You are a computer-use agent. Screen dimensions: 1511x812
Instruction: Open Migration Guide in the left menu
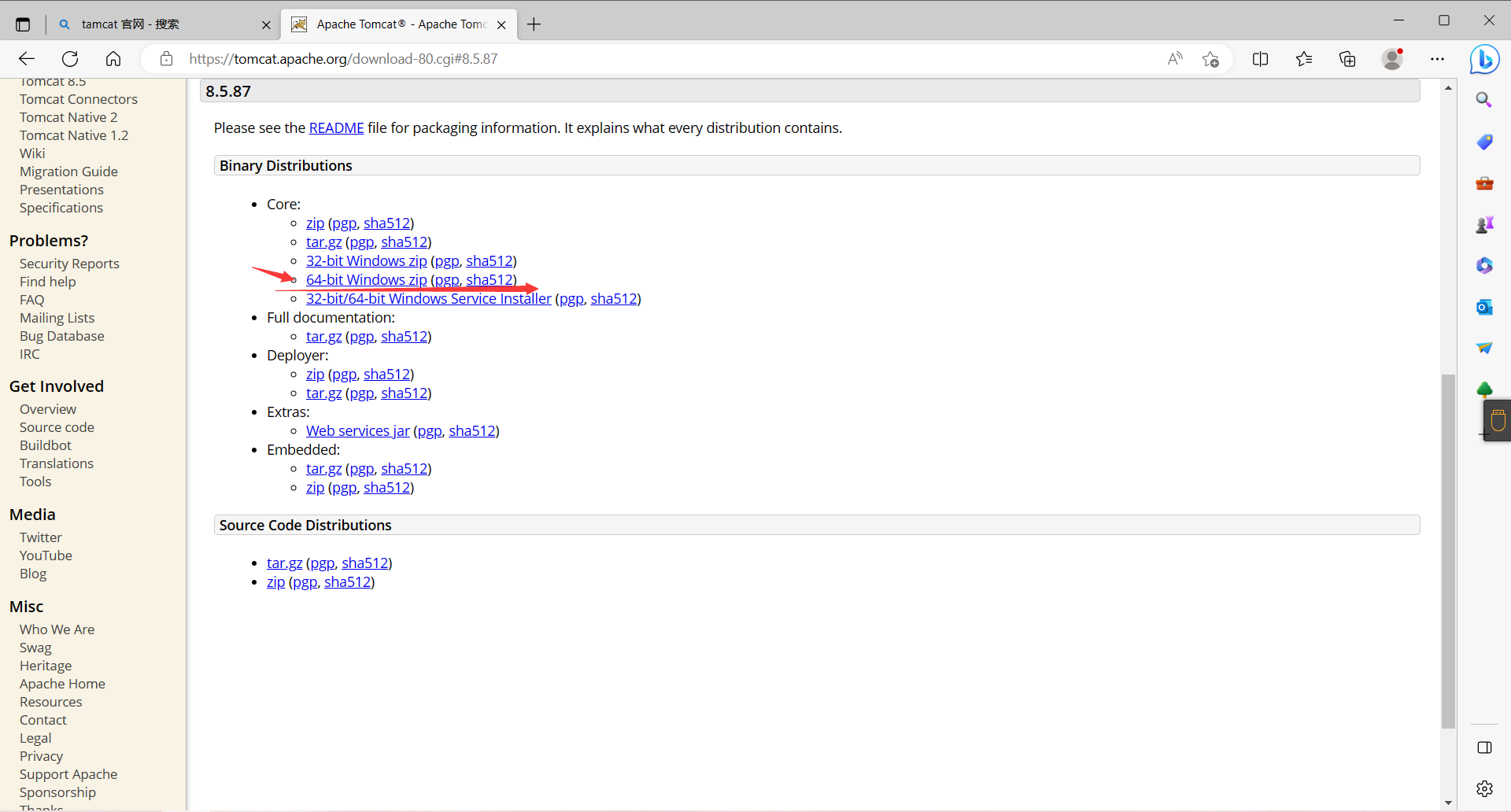point(68,172)
